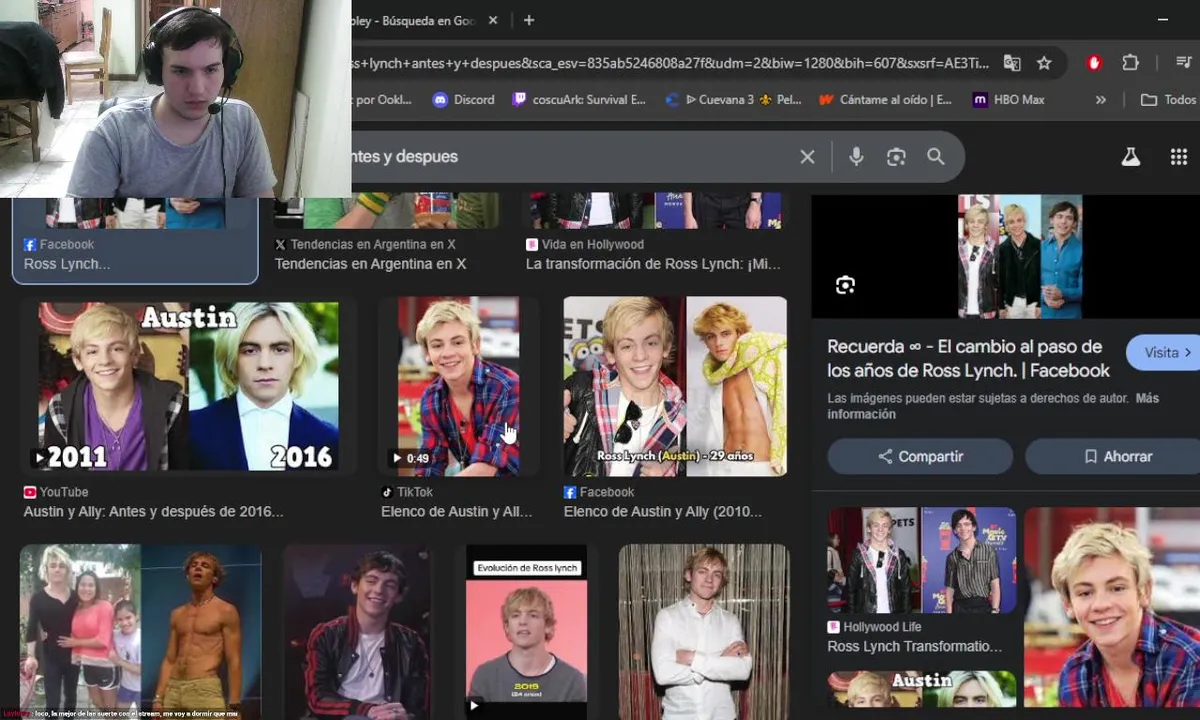Click the browser address bar URL

point(670,63)
